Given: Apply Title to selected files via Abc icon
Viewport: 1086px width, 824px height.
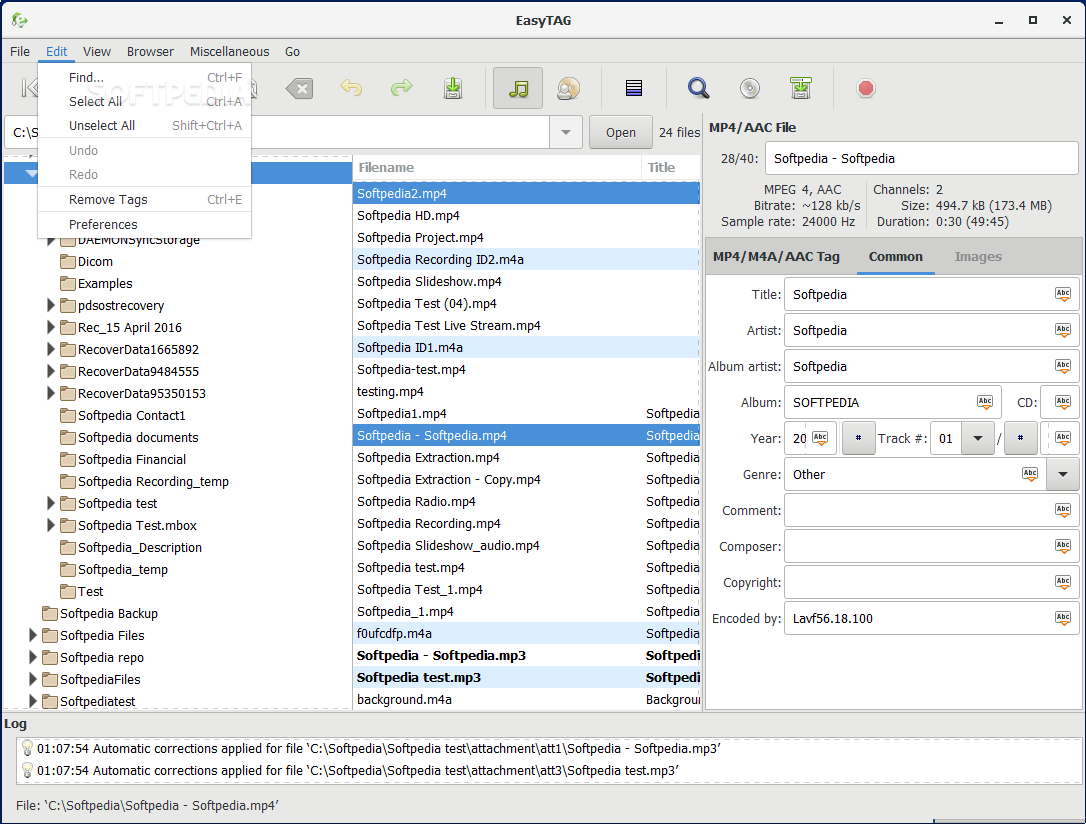Looking at the screenshot, I should [1062, 294].
